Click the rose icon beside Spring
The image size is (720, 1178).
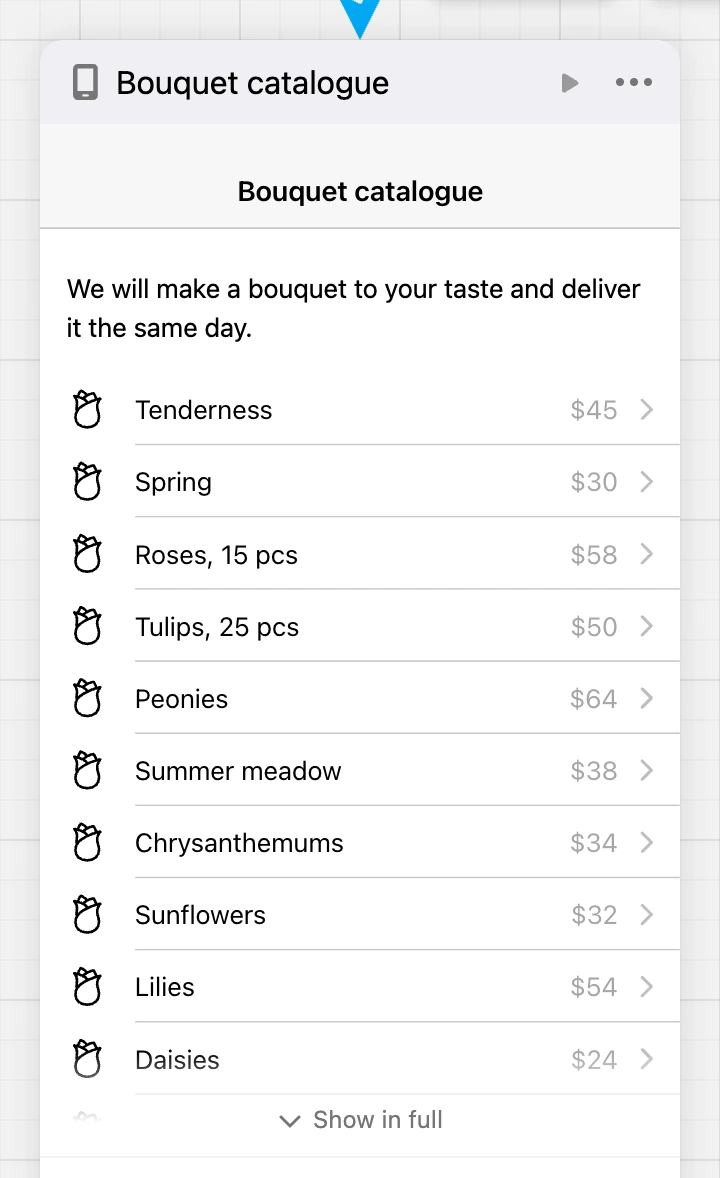87,482
